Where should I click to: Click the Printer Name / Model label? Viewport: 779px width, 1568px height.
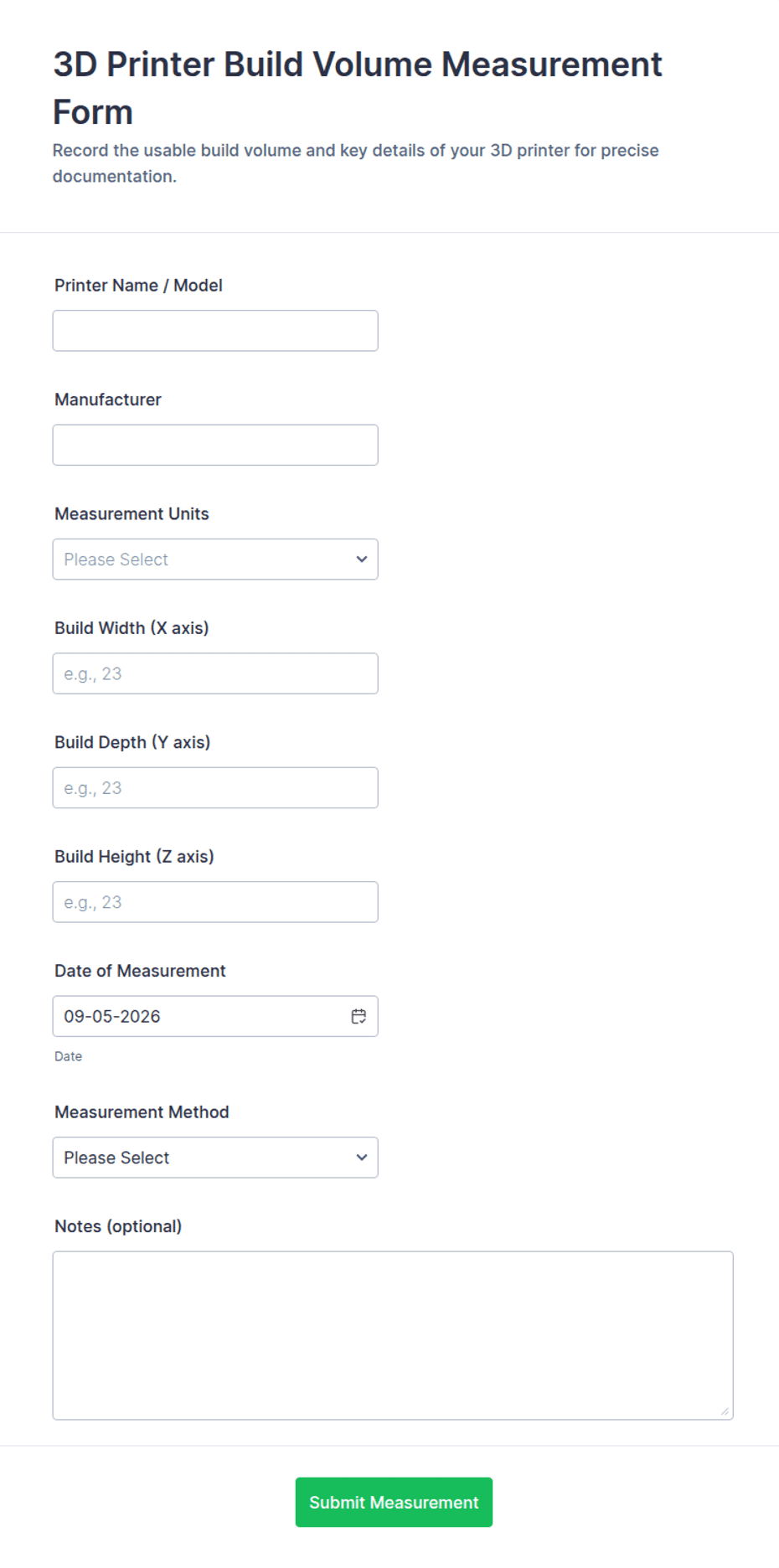(x=138, y=286)
